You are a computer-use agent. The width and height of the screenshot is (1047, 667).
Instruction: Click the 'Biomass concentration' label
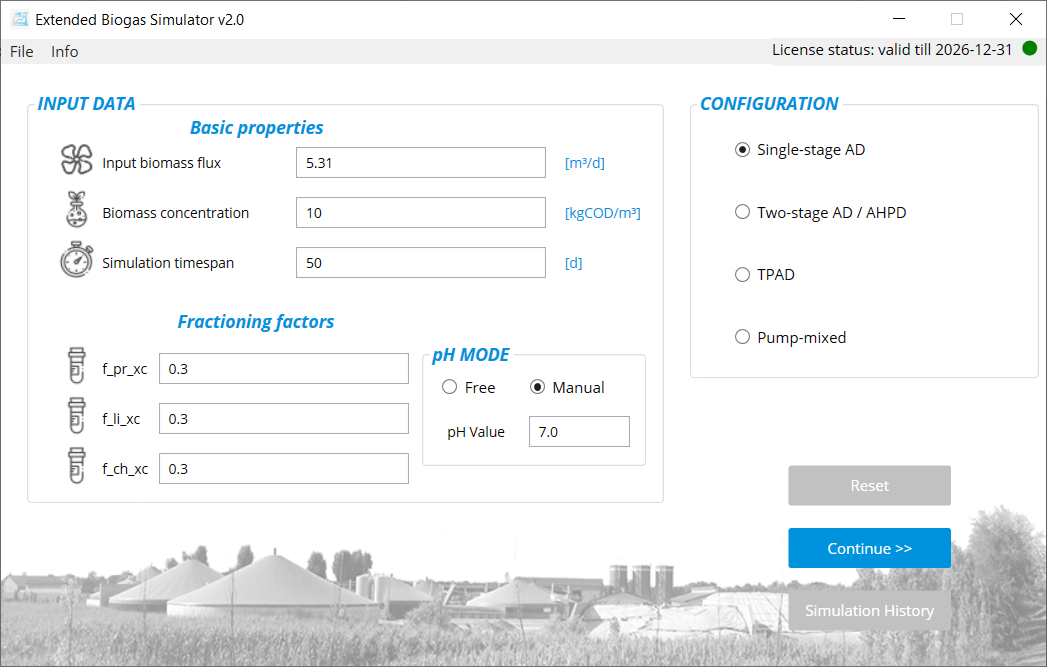click(x=176, y=213)
